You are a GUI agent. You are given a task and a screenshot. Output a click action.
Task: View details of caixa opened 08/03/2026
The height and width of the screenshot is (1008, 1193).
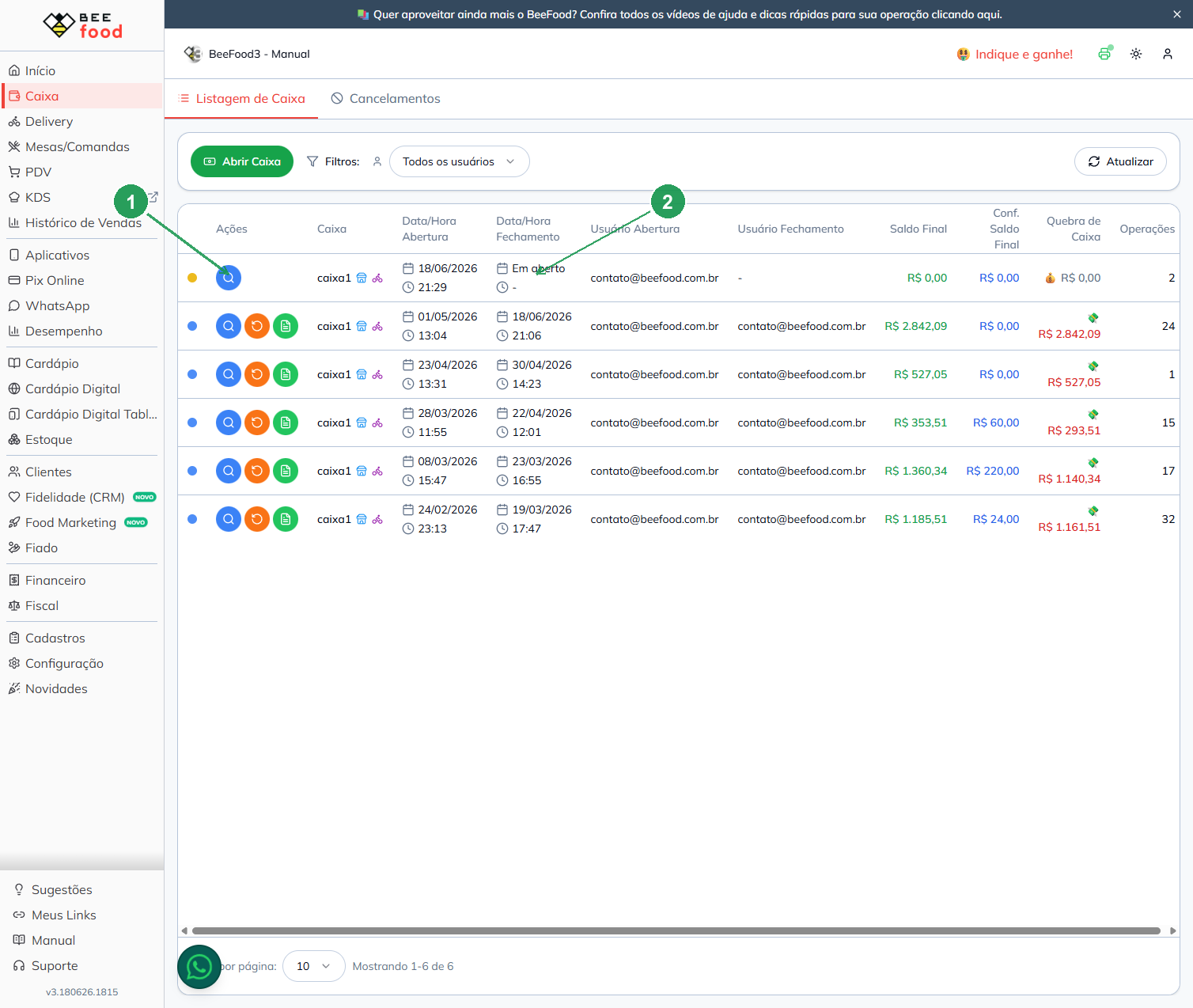pyautogui.click(x=229, y=471)
